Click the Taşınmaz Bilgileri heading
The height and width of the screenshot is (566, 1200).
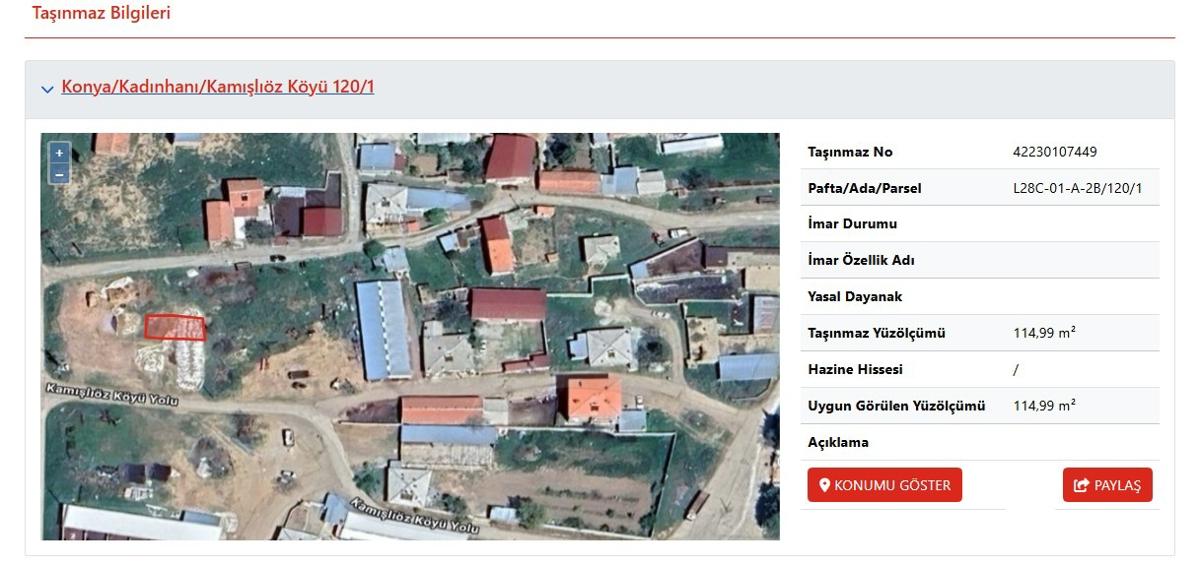click(101, 13)
